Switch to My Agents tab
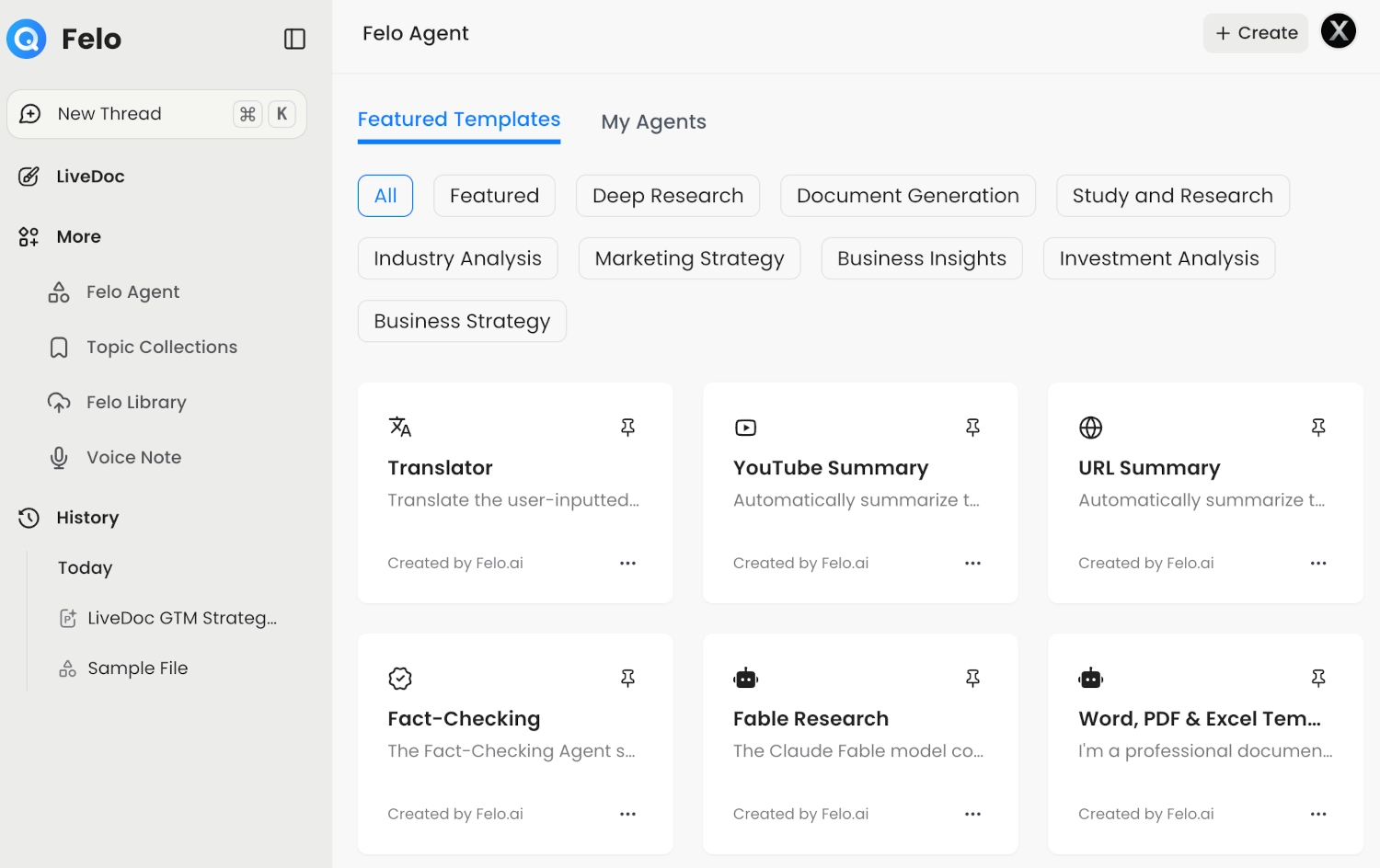 [654, 121]
